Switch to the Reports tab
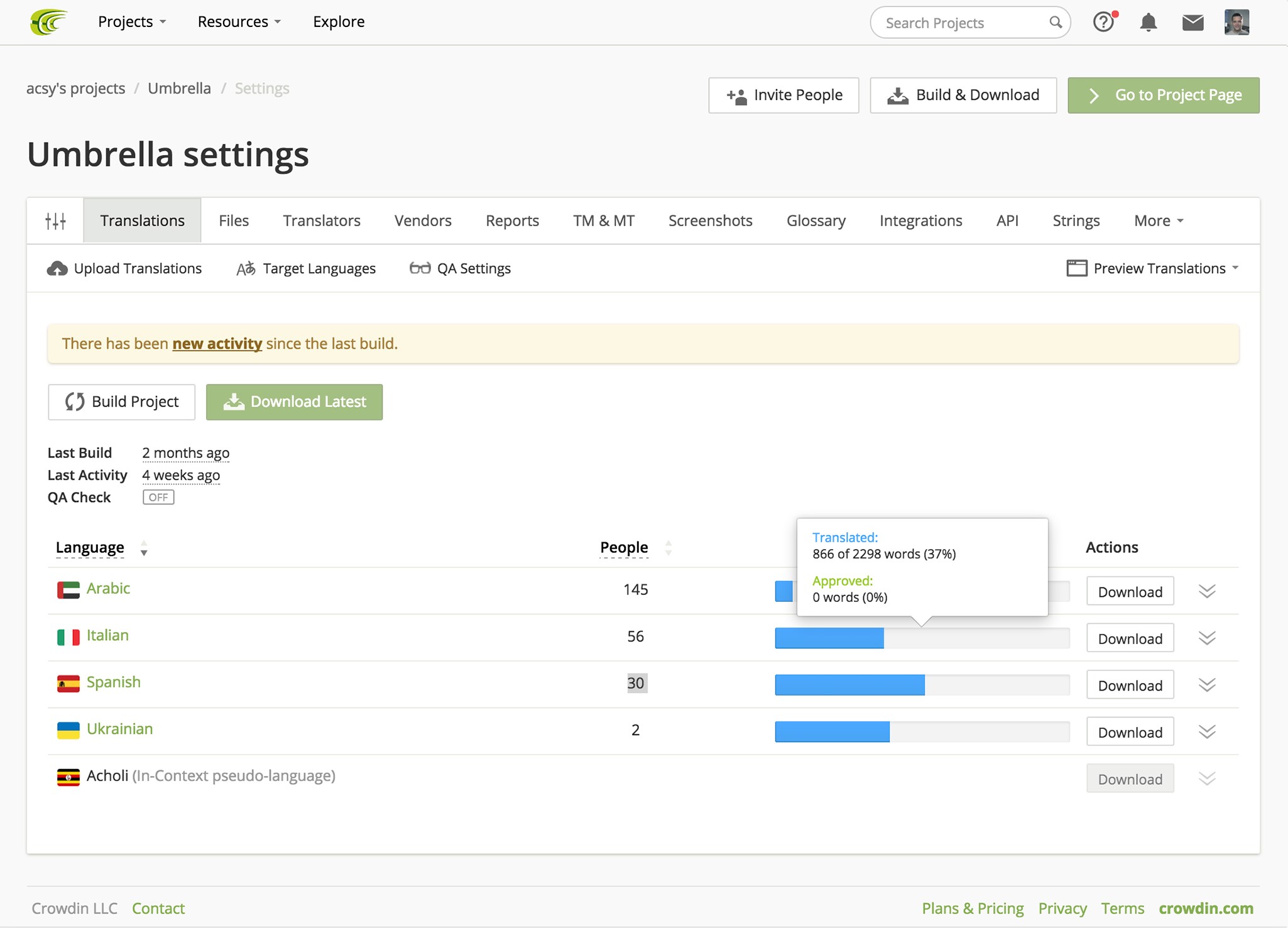The image size is (1288, 928). point(512,221)
